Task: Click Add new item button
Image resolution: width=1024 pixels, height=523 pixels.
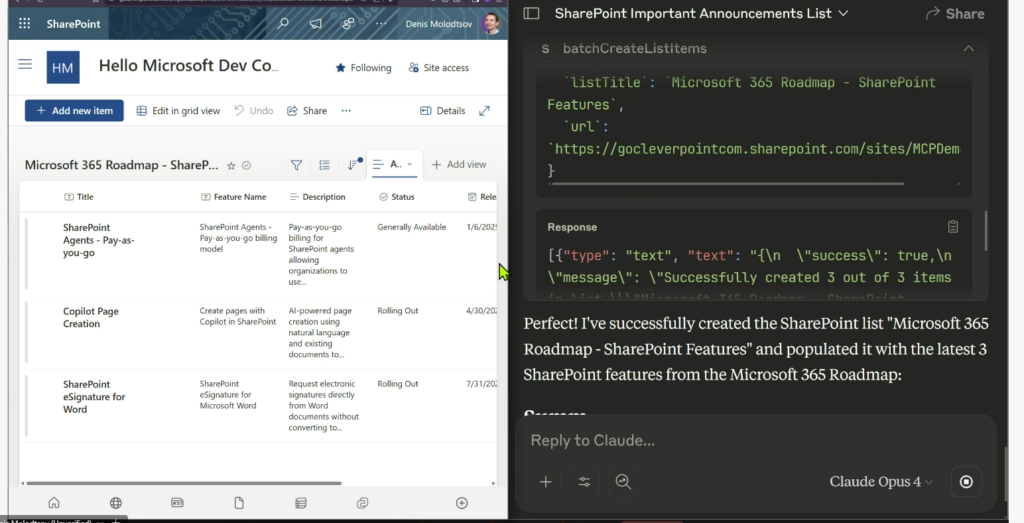Action: tap(74, 110)
